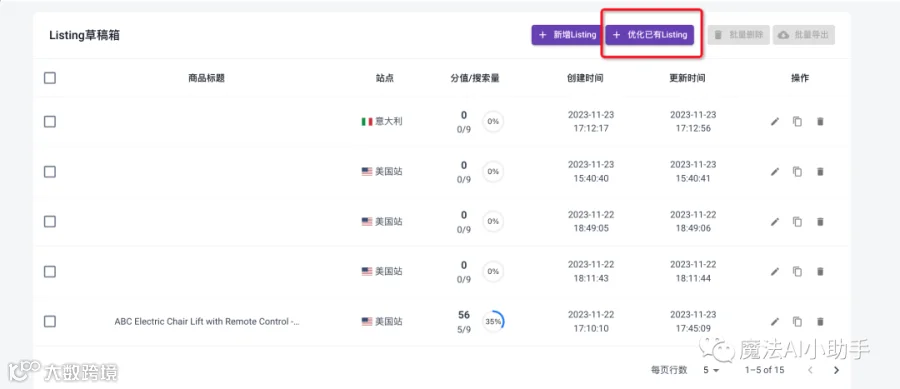Click the 1–5 of 15 pagination text
This screenshot has width=900, height=389.
[765, 370]
